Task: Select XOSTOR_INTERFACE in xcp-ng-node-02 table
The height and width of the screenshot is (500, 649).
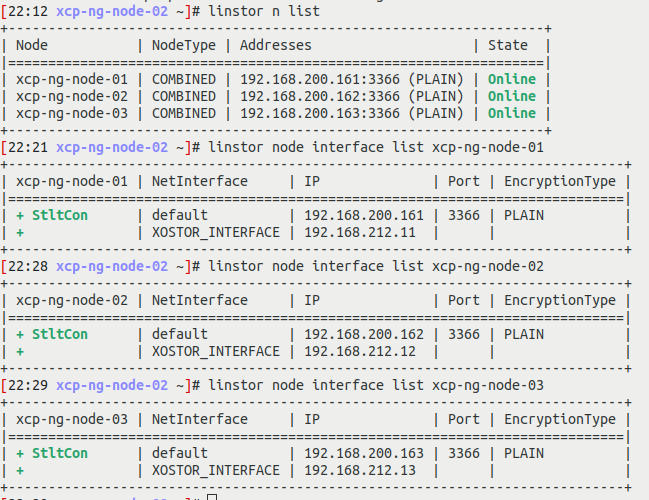Action: click(216, 351)
